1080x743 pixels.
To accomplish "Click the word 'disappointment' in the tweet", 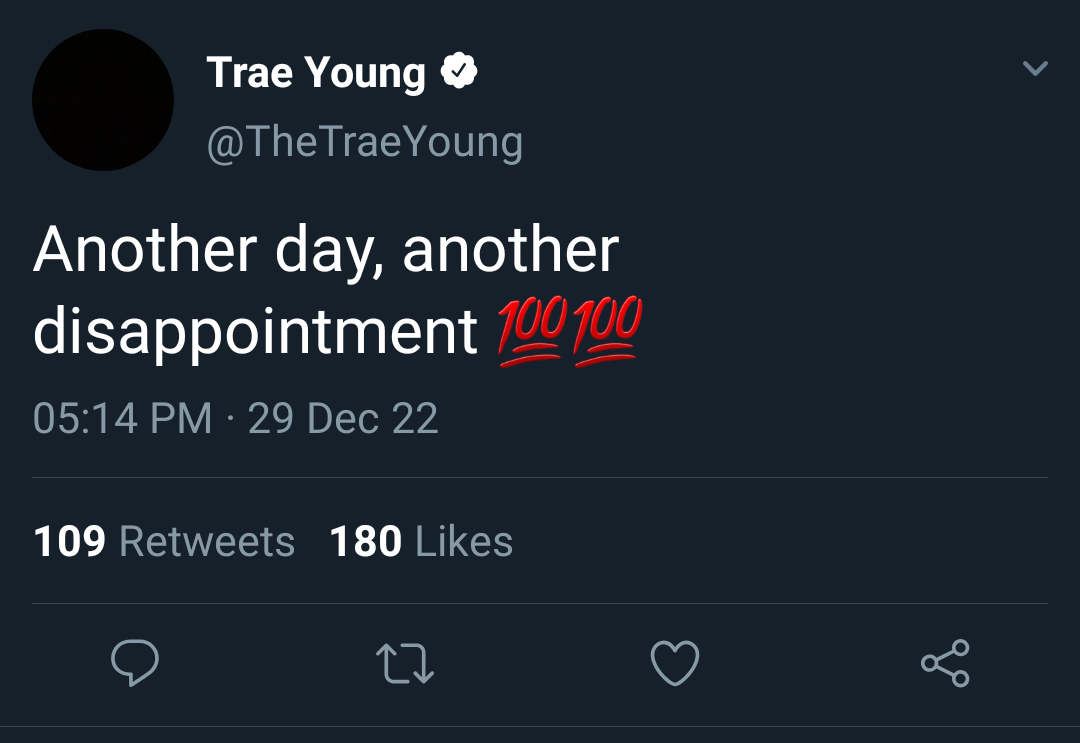I will (255, 332).
